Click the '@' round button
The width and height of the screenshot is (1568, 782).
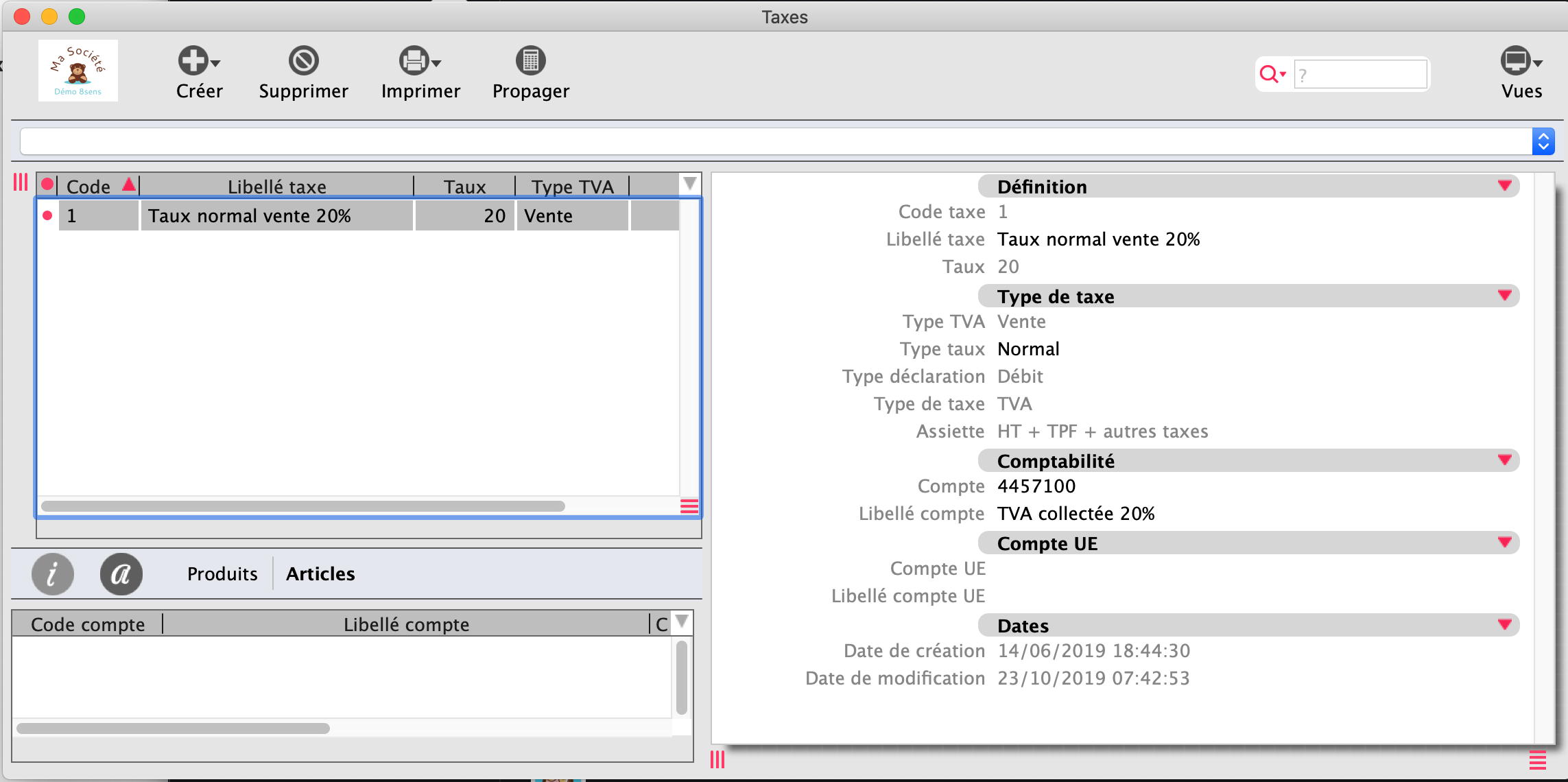(x=121, y=573)
